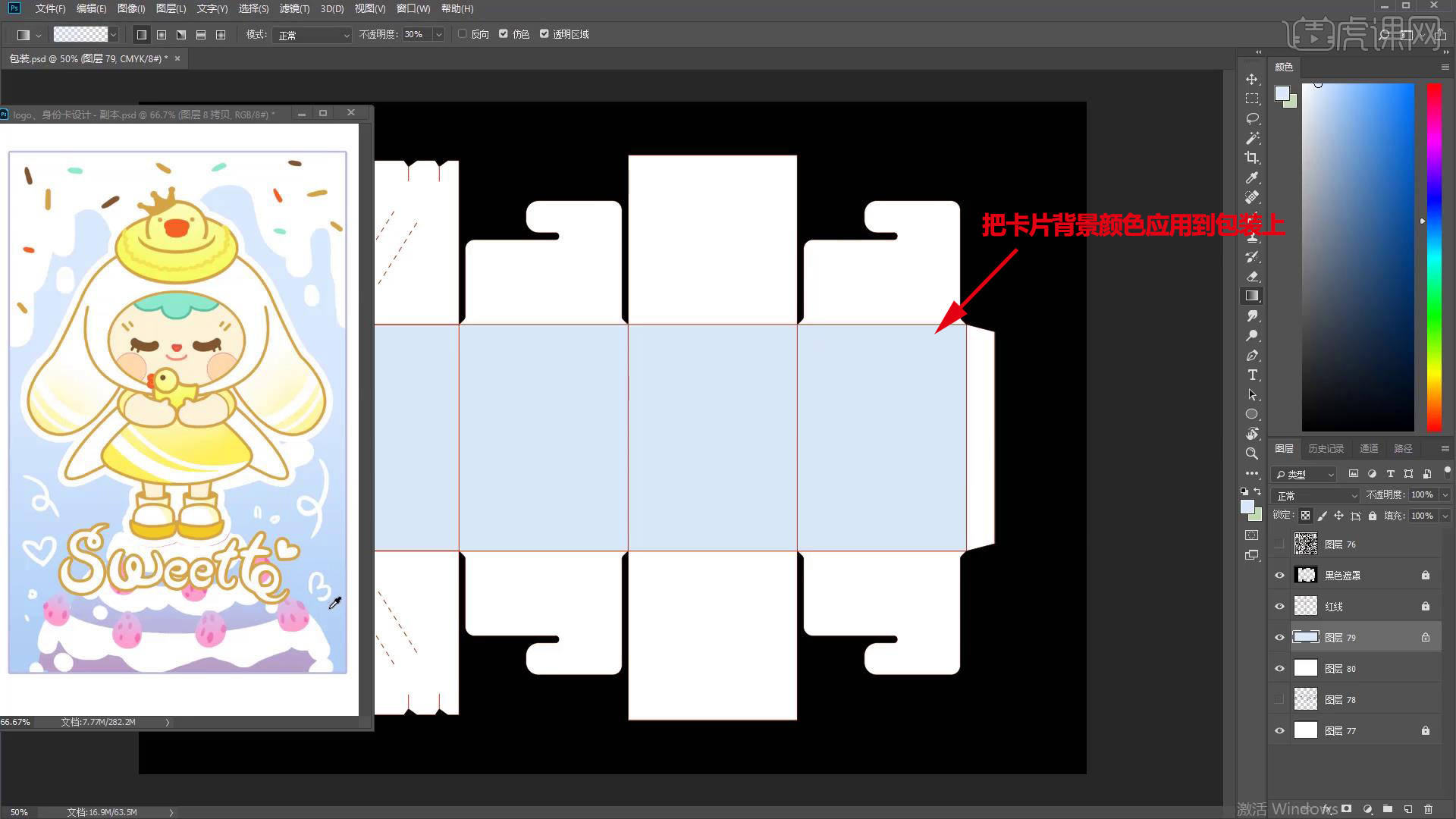This screenshot has height=819, width=1456.
Task: Select the Eyedropper tool in toolbar
Action: (1252, 178)
